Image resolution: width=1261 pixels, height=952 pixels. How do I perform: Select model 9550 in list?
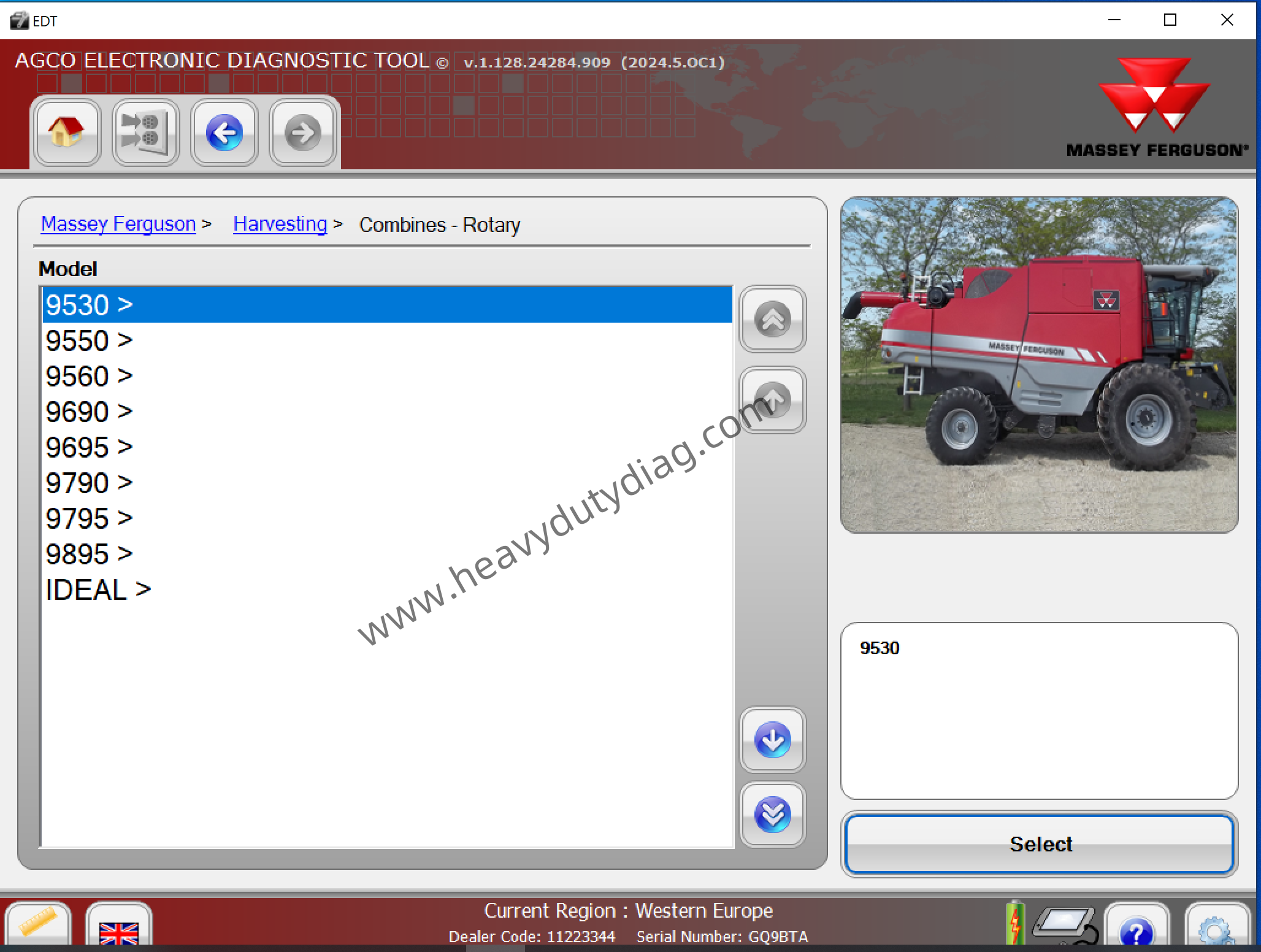pyautogui.click(x=387, y=340)
